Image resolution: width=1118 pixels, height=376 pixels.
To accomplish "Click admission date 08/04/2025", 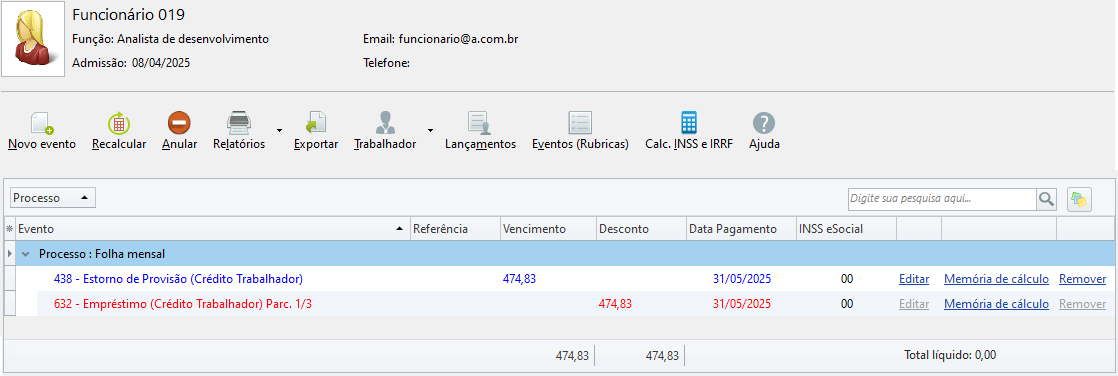I will click(160, 63).
